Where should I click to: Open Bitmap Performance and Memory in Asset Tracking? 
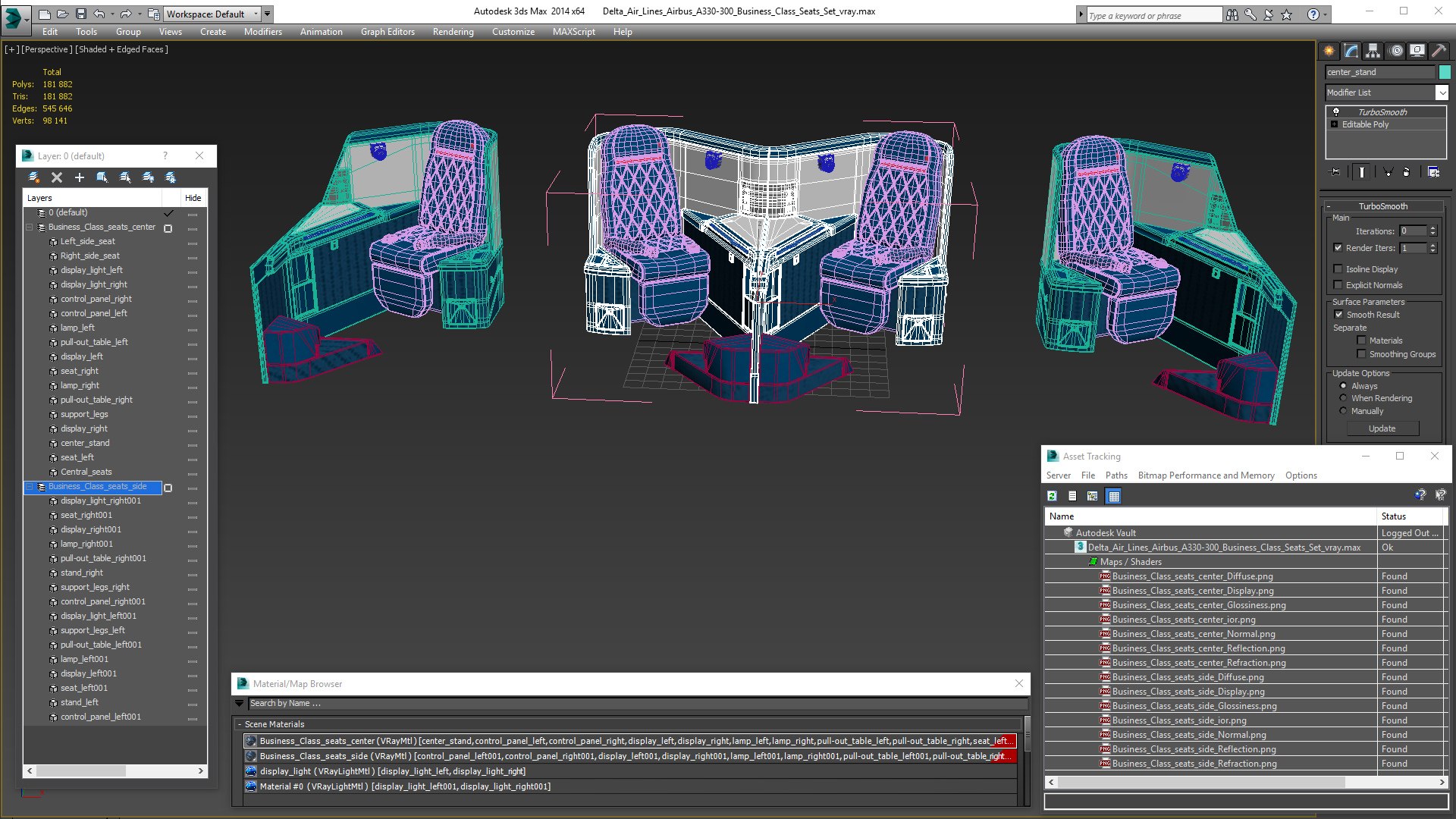1206,475
